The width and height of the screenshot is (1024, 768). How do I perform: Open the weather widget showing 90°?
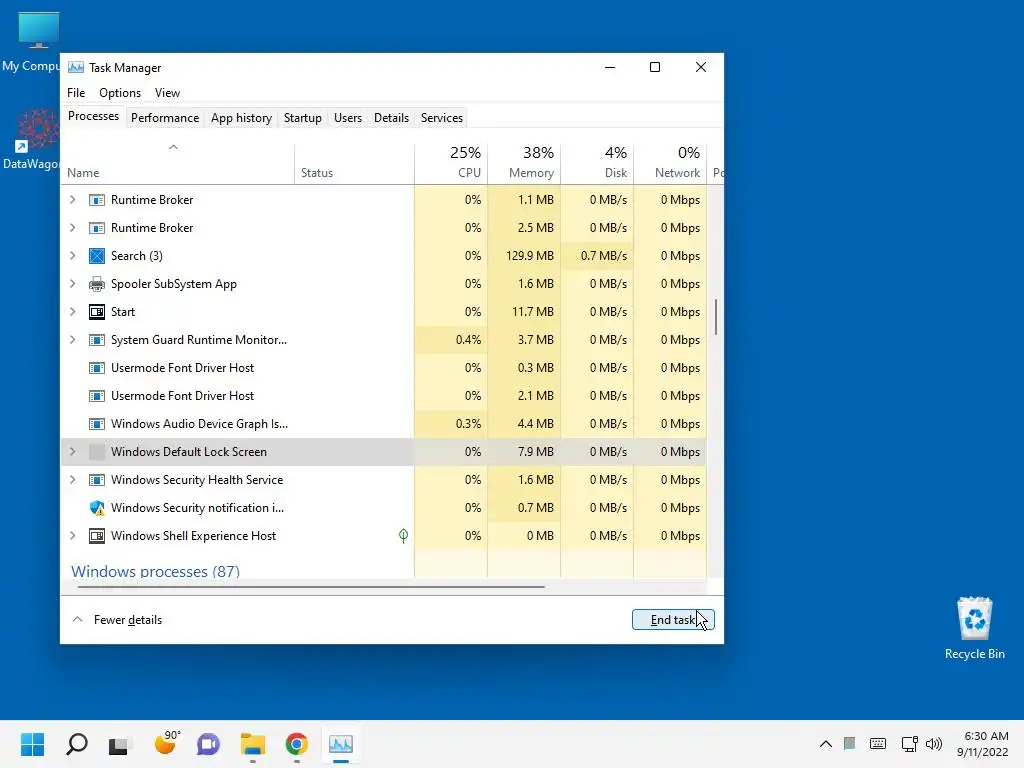(x=167, y=743)
